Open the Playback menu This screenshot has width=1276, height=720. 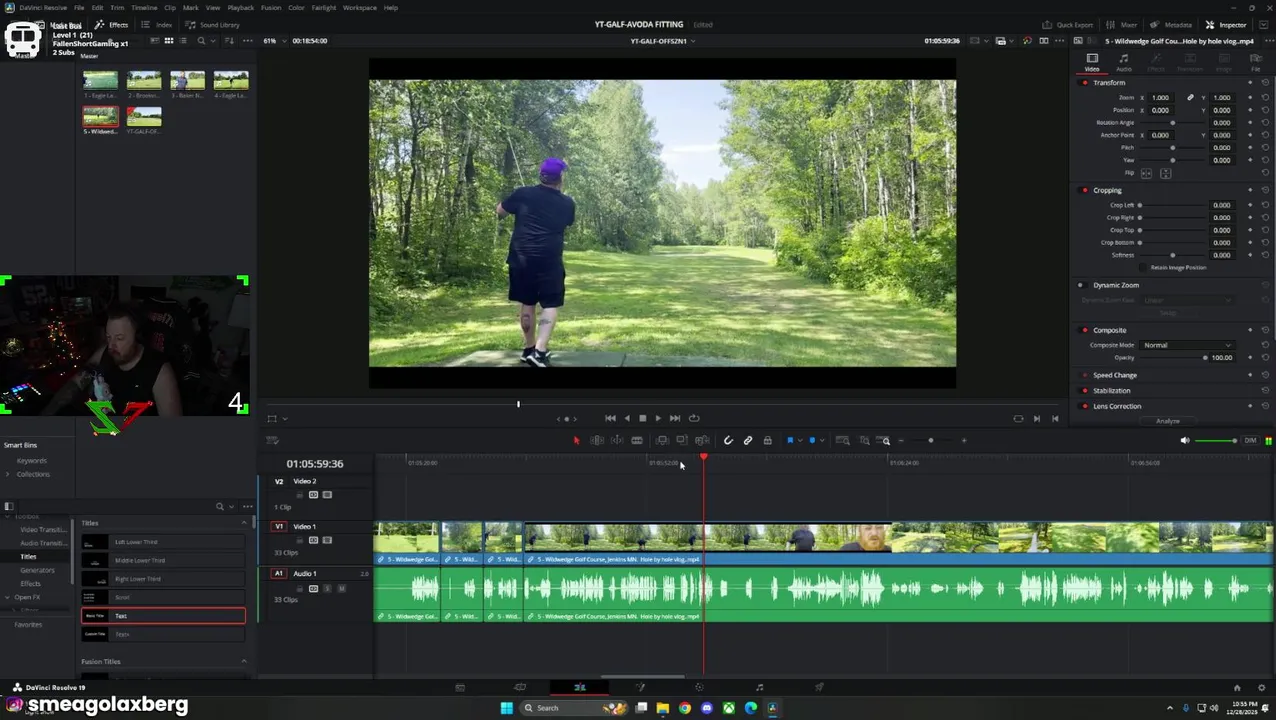pos(240,7)
